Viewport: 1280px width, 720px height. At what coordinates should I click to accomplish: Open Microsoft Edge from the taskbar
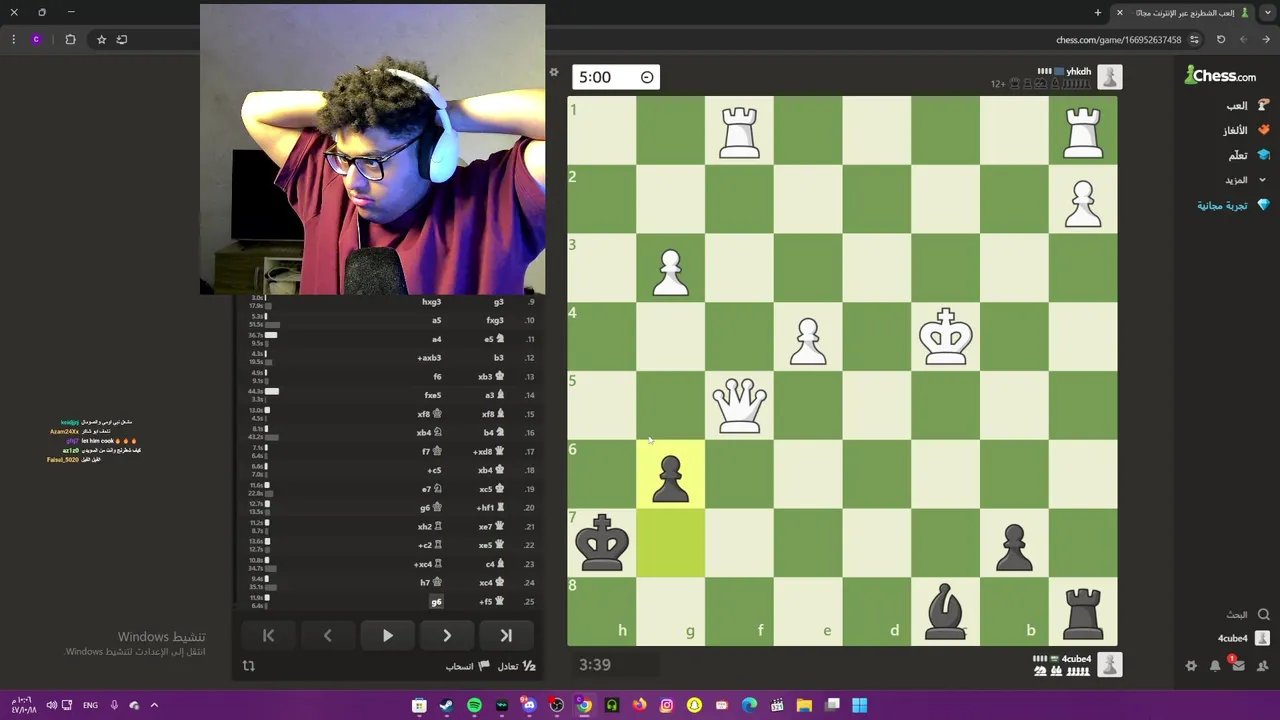[749, 705]
